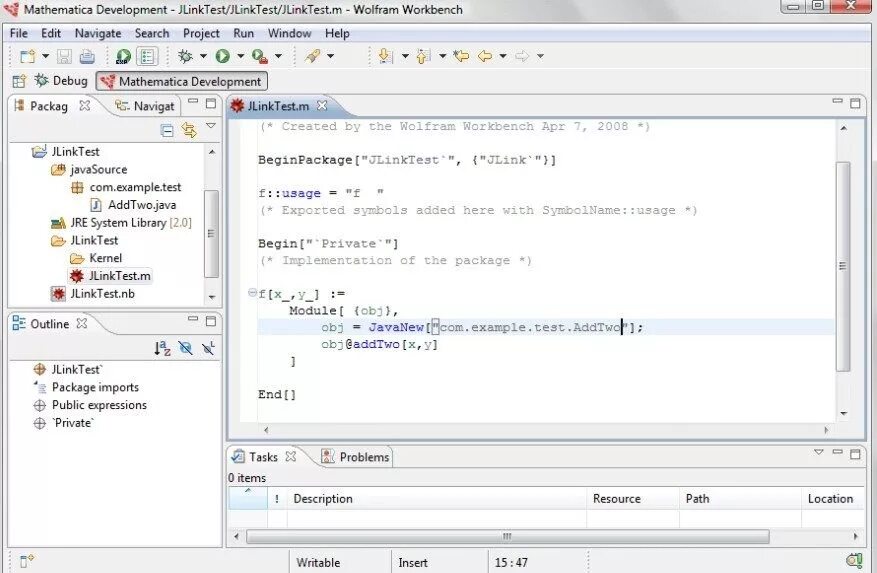
Task: Open the Search flashlight dropdown arrow
Action: pos(331,56)
